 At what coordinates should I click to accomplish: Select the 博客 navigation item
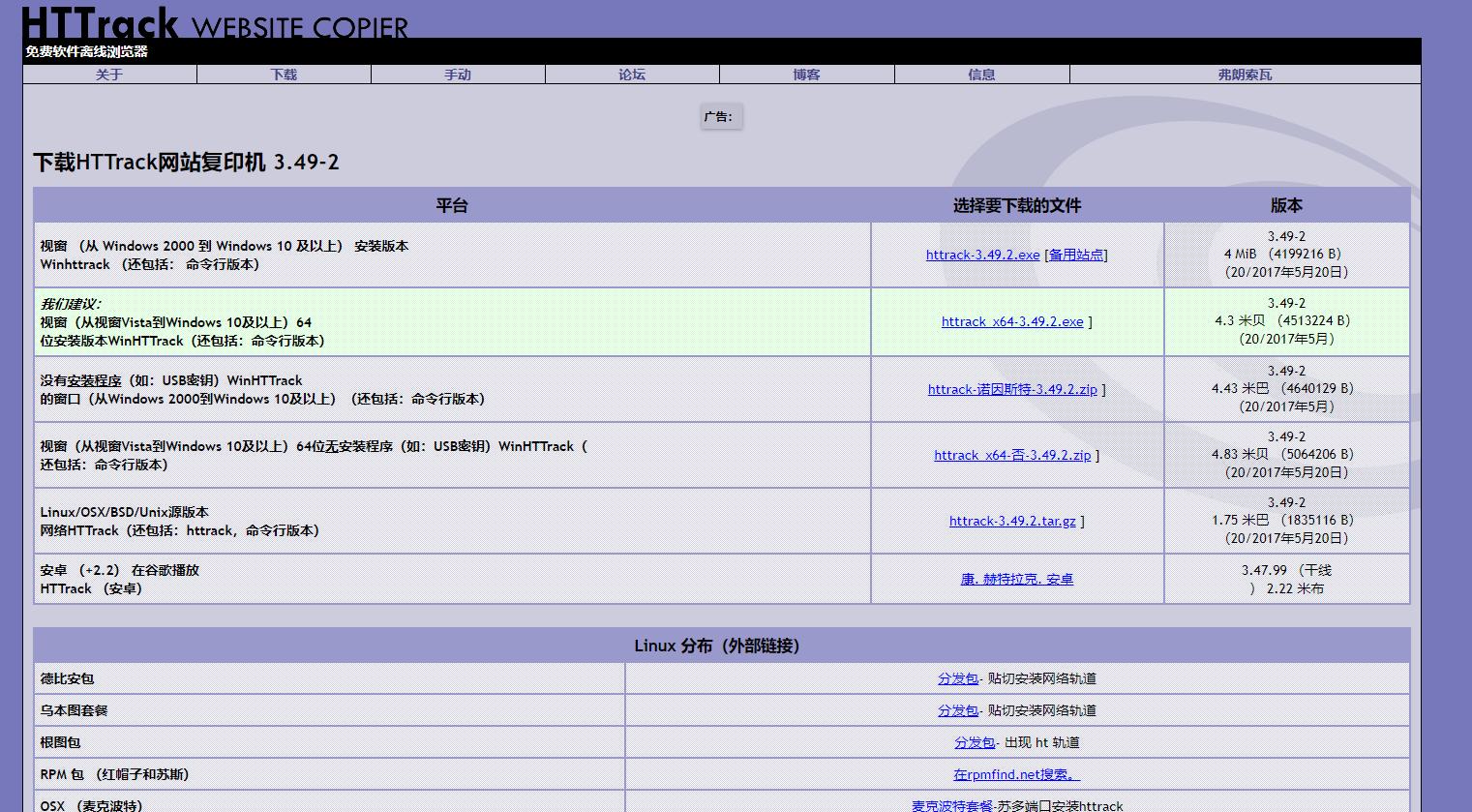click(806, 75)
